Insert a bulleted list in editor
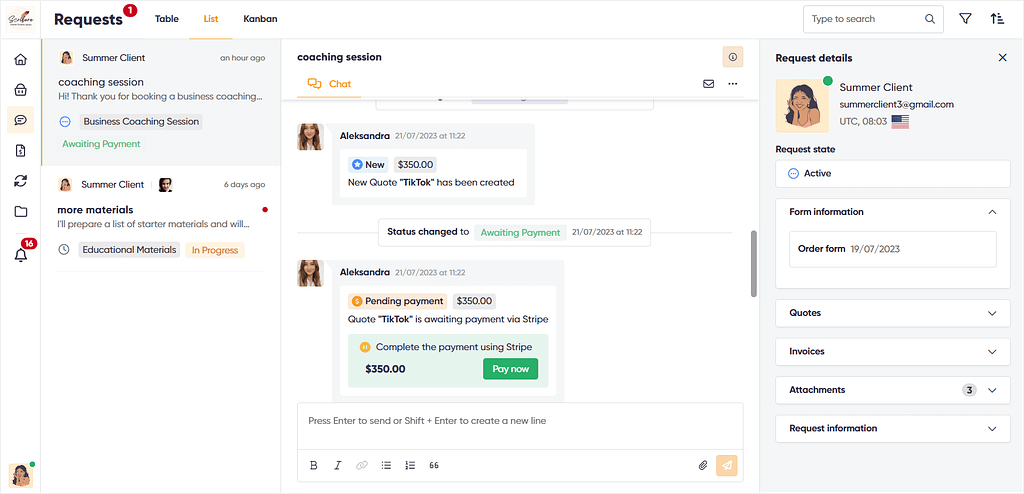 pos(386,465)
